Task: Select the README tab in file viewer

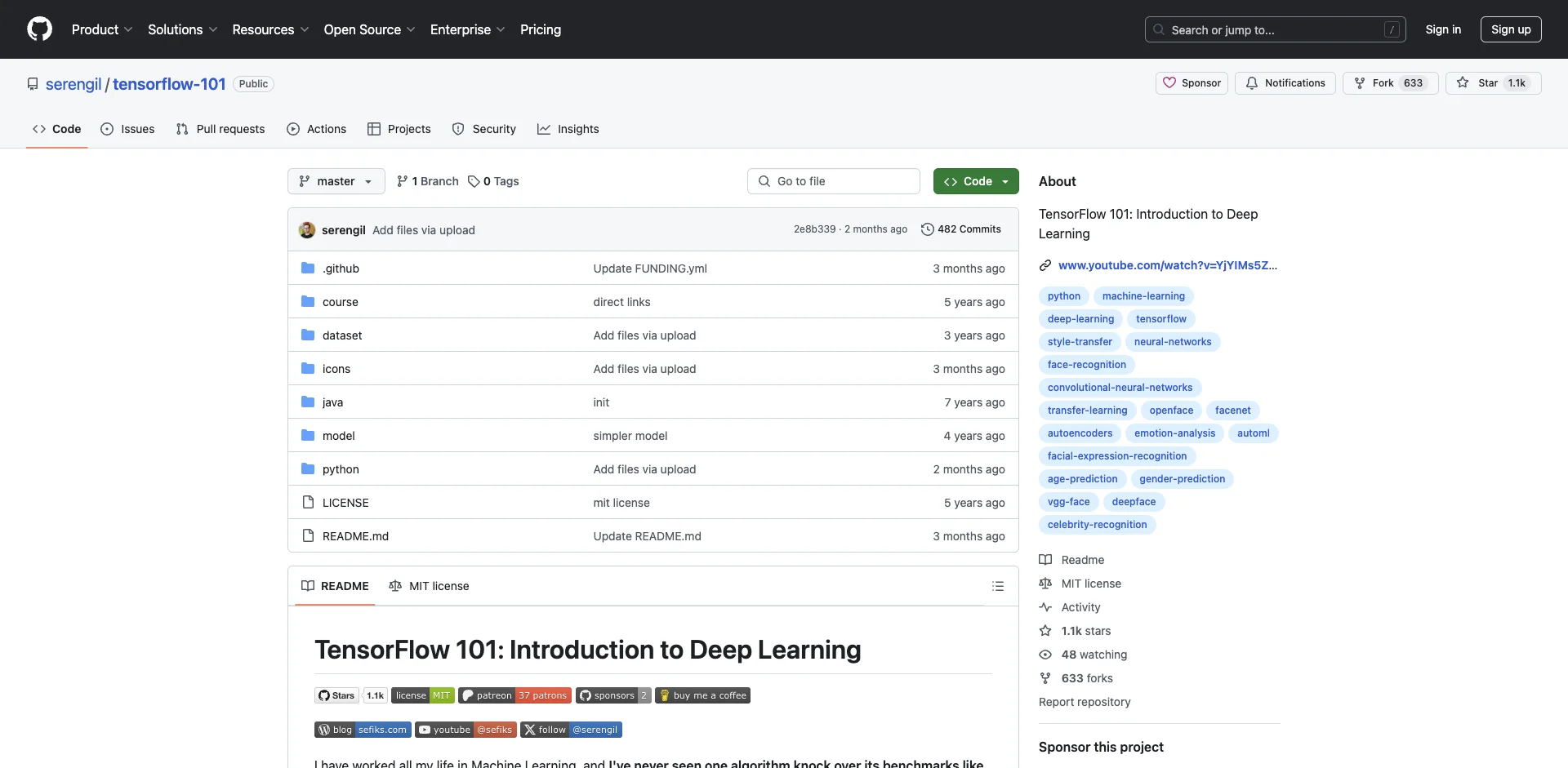Action: click(x=335, y=586)
